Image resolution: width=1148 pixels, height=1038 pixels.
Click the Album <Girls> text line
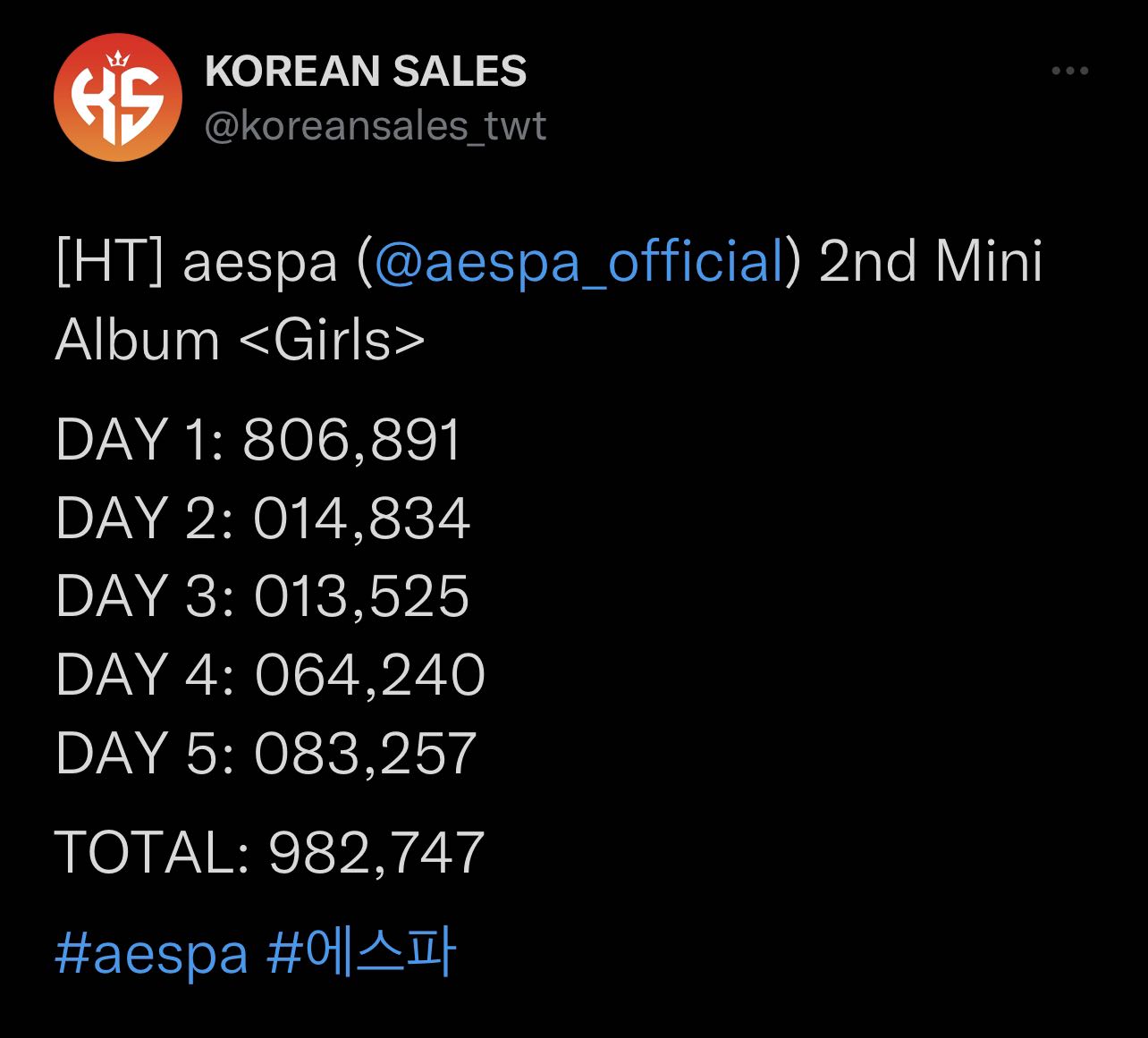tap(241, 341)
